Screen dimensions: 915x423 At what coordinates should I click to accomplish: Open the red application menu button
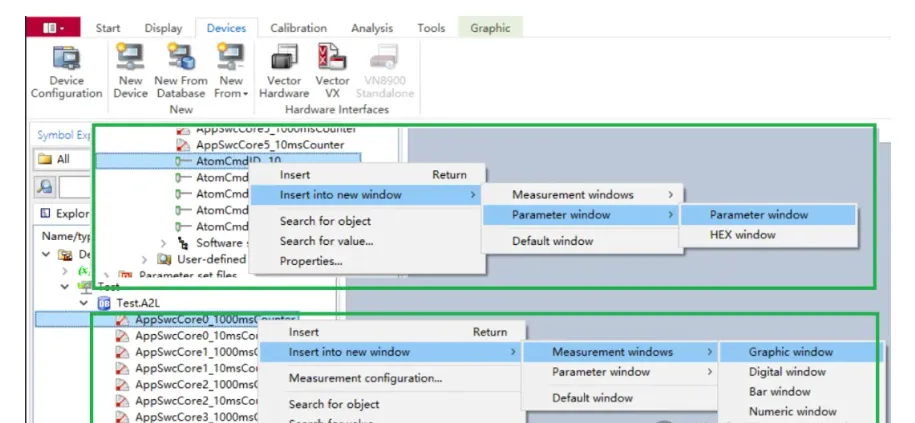click(x=53, y=28)
